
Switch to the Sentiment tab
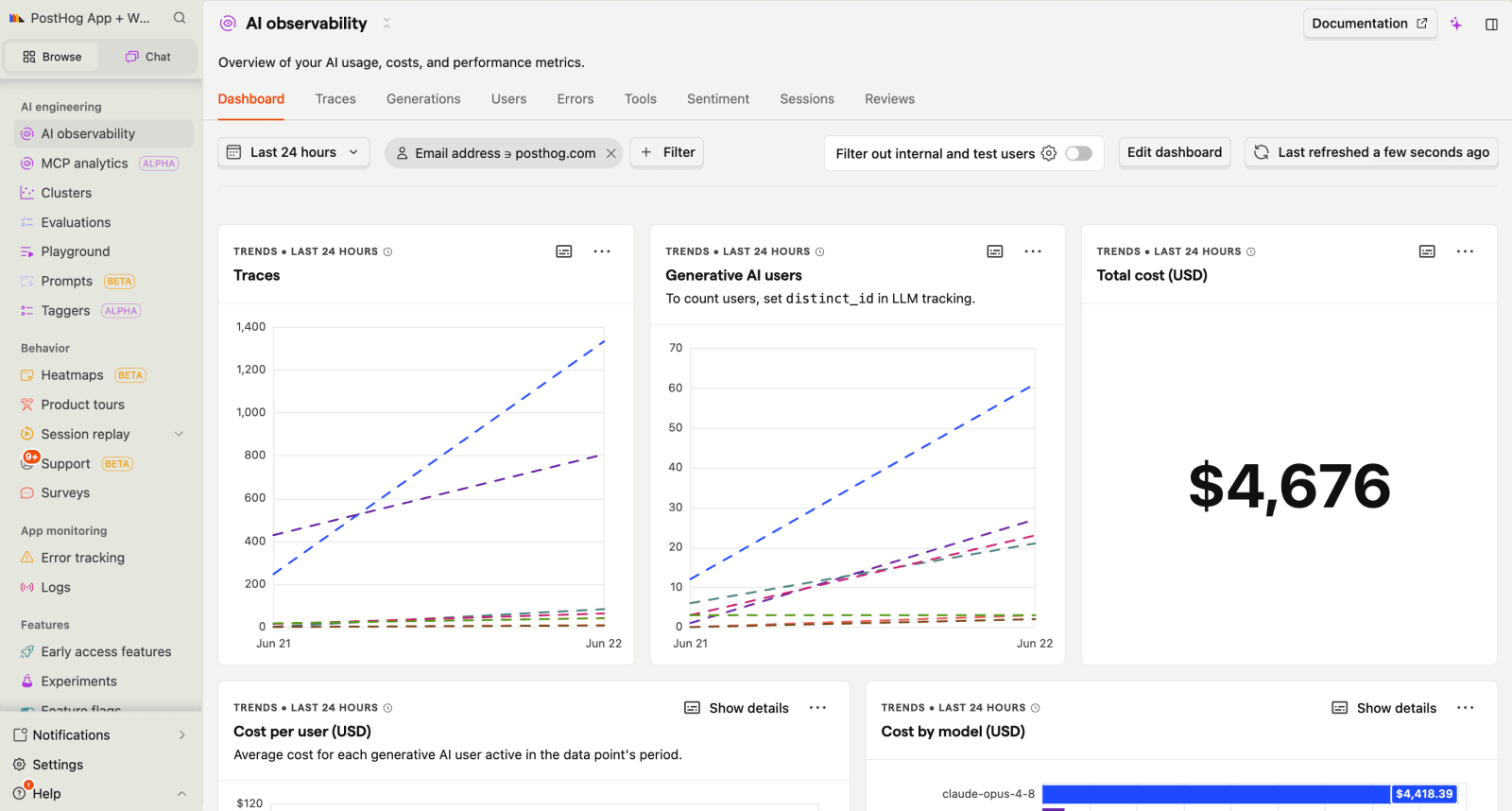[718, 99]
